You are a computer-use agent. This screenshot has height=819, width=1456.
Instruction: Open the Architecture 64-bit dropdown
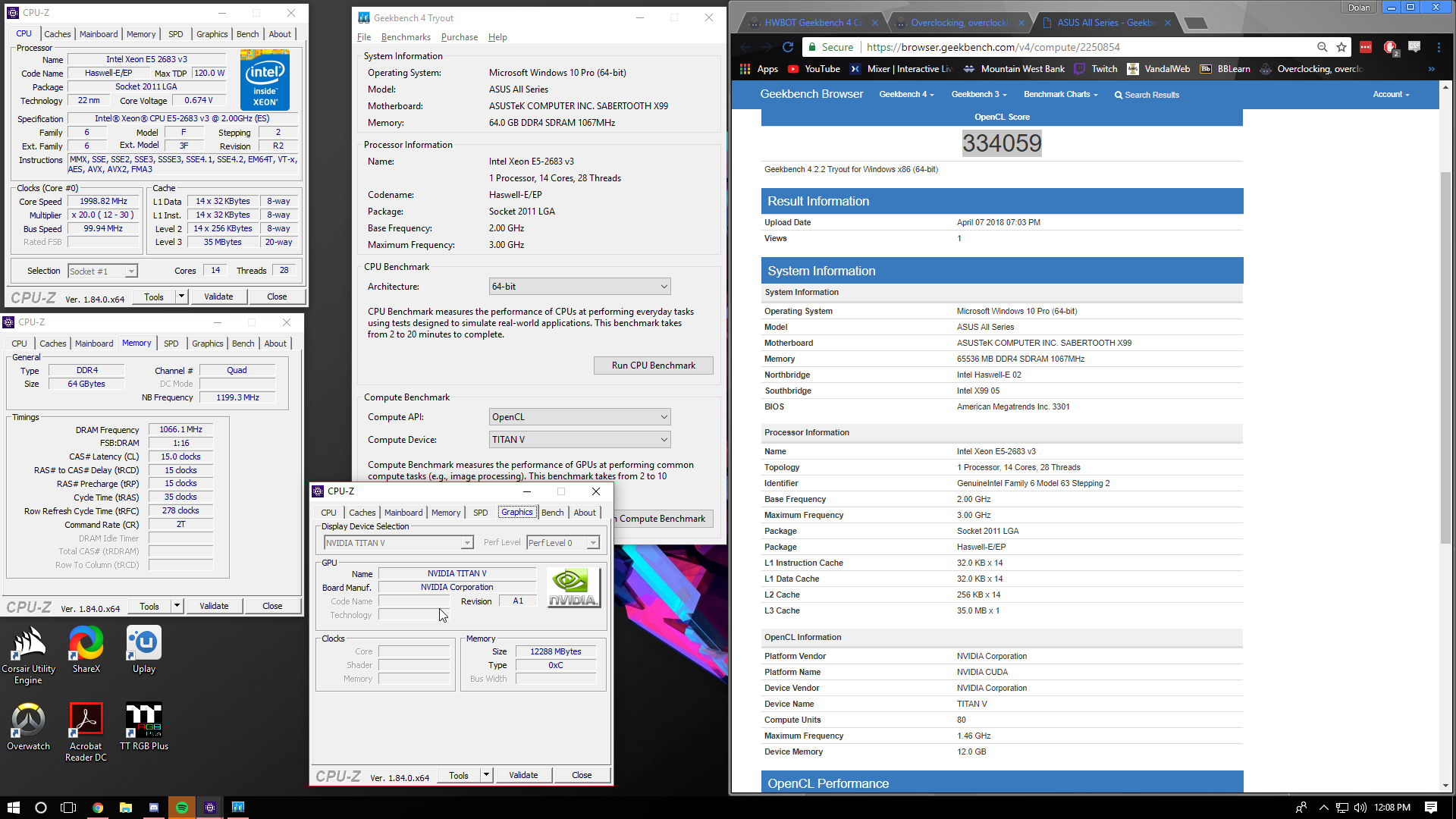(580, 287)
